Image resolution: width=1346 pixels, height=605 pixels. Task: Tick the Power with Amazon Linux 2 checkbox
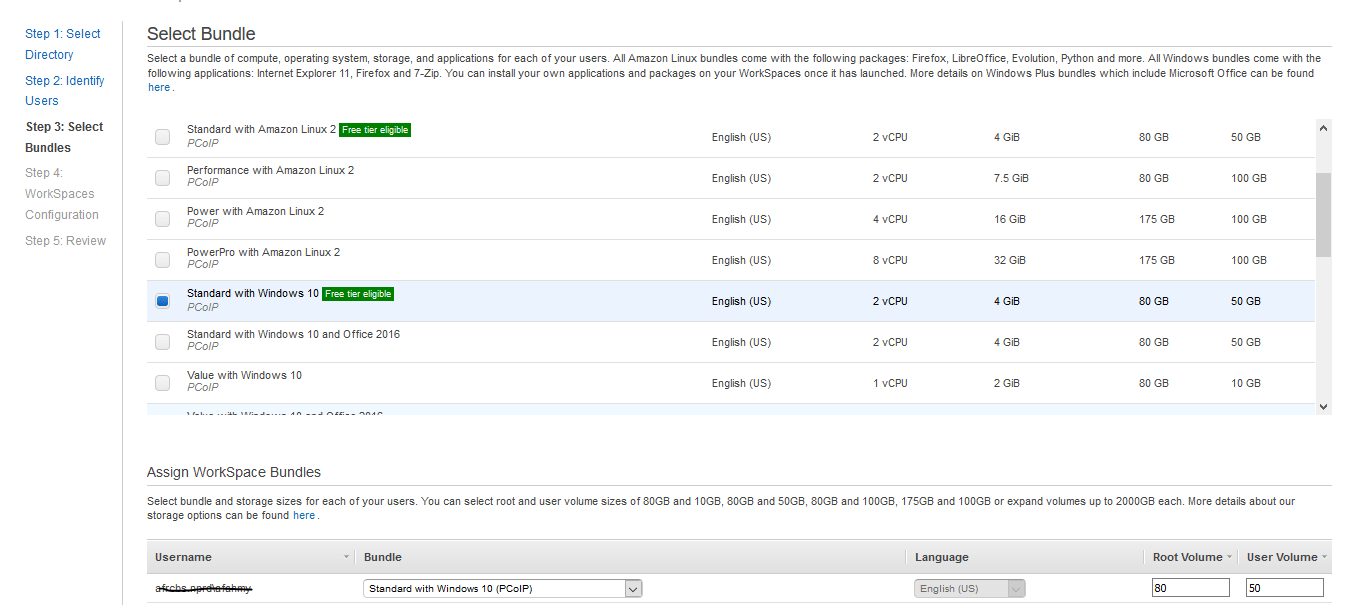162,219
